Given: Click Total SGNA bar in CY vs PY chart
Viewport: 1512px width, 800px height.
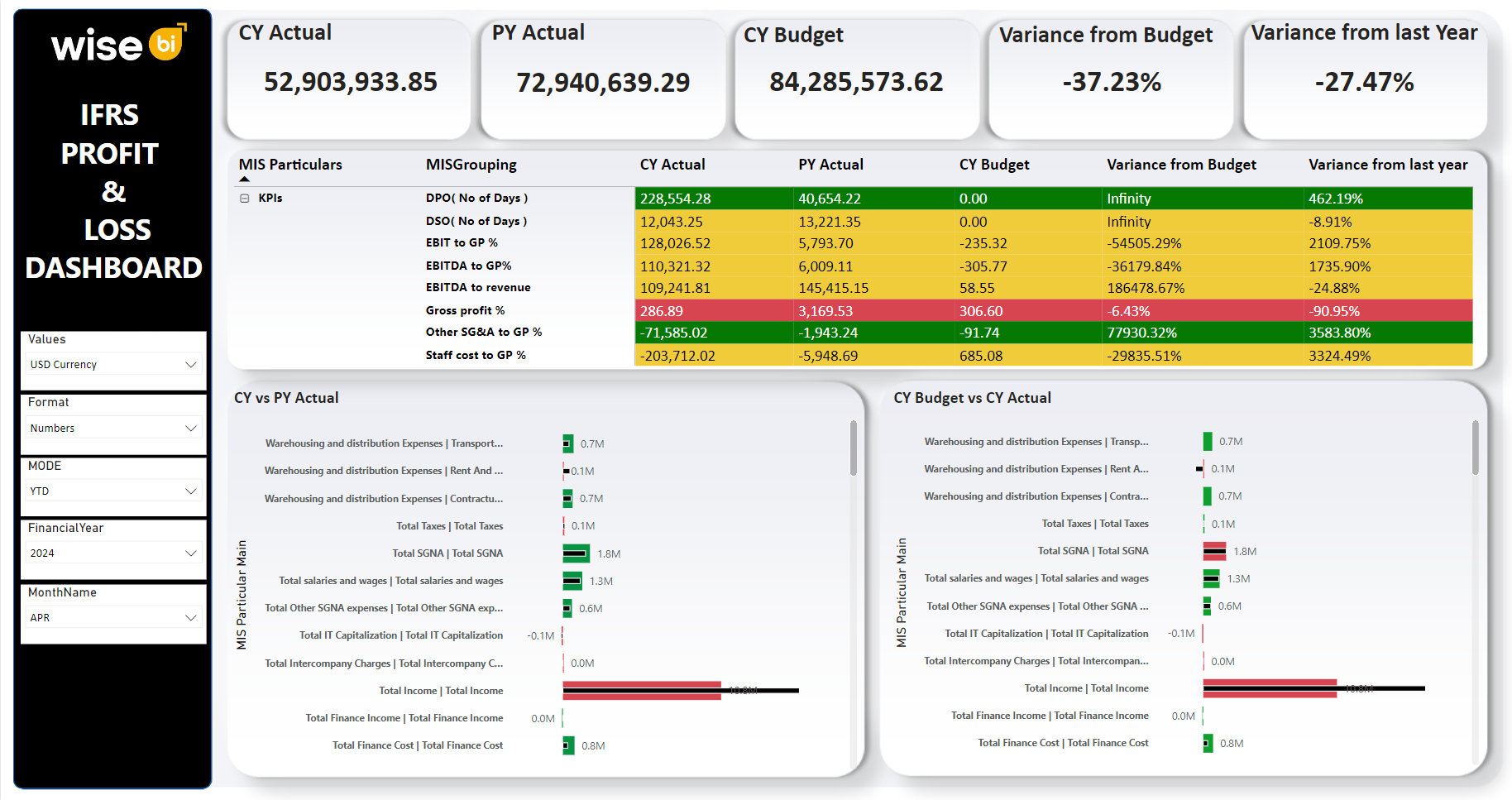Looking at the screenshot, I should (576, 553).
